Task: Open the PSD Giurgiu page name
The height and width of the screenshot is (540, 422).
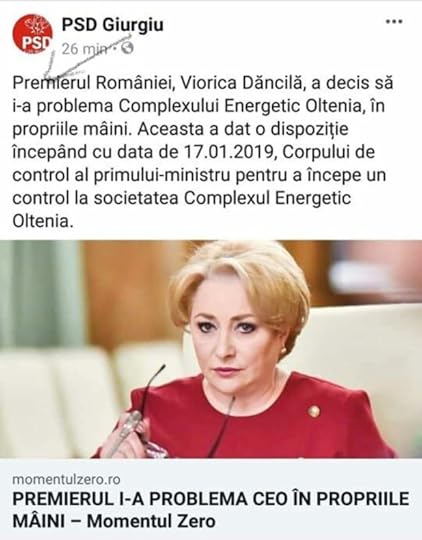Action: (x=112, y=24)
